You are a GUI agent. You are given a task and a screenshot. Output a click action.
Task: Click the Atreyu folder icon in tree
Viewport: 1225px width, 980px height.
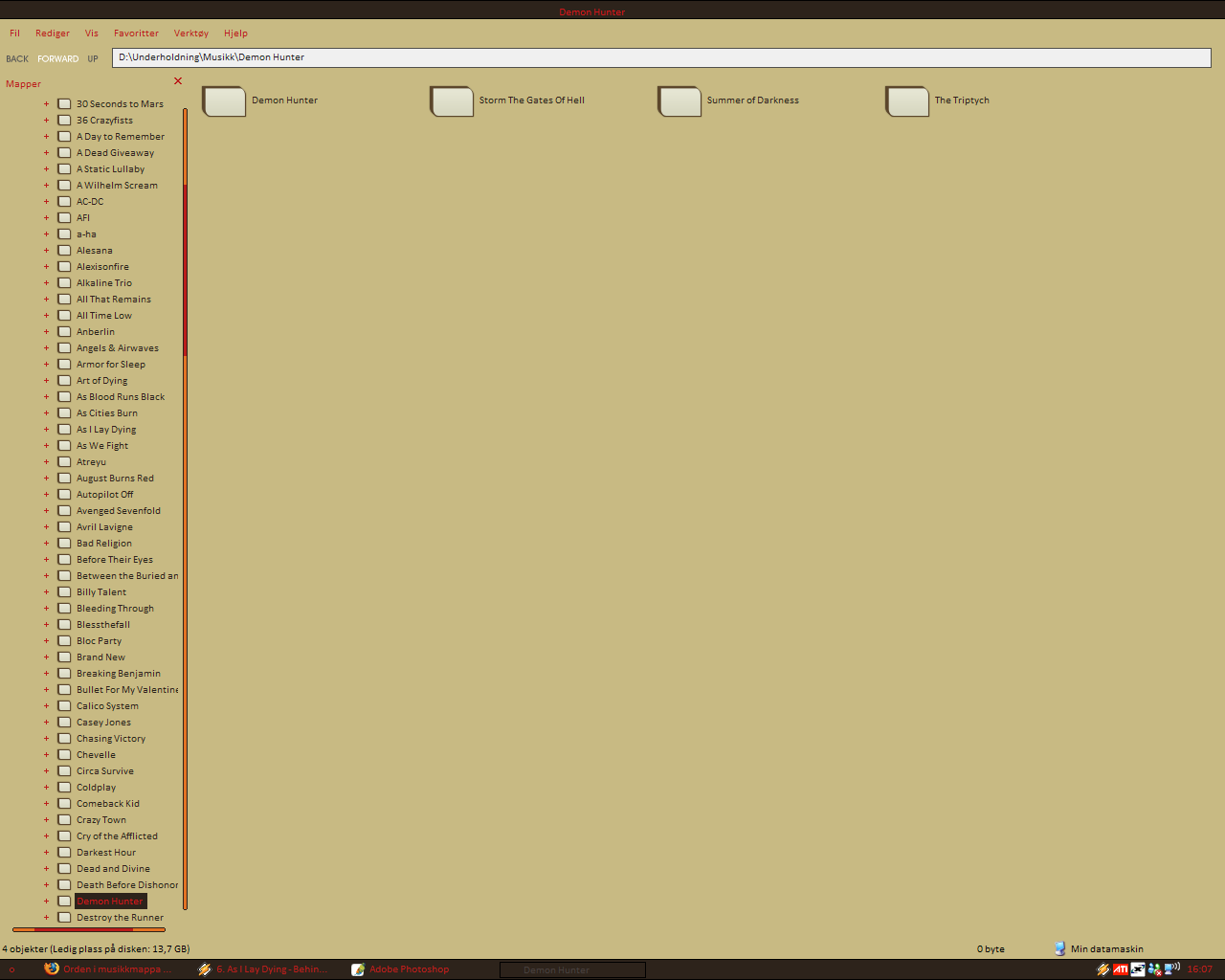pos(64,461)
